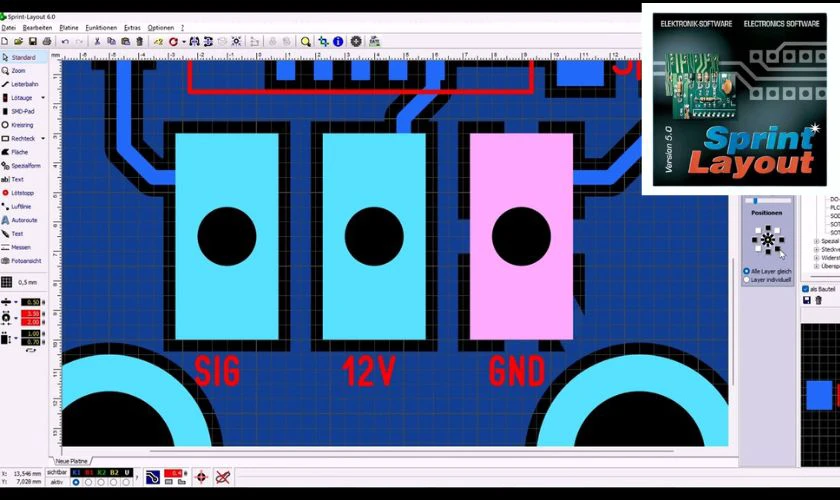Select 'Alle Layer gleich' radio option
This screenshot has height=500, width=840.
[746, 271]
